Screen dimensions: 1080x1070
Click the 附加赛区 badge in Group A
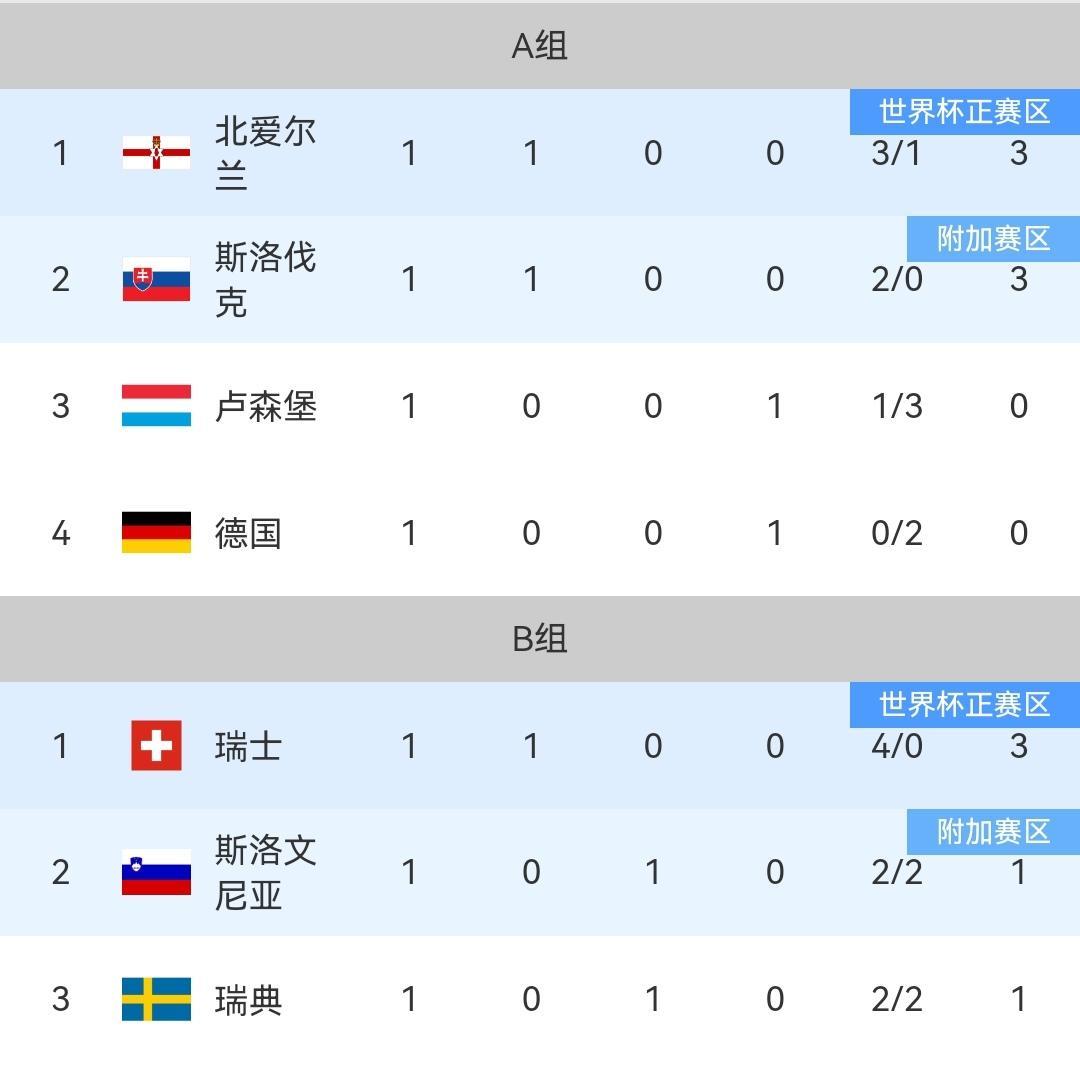993,238
